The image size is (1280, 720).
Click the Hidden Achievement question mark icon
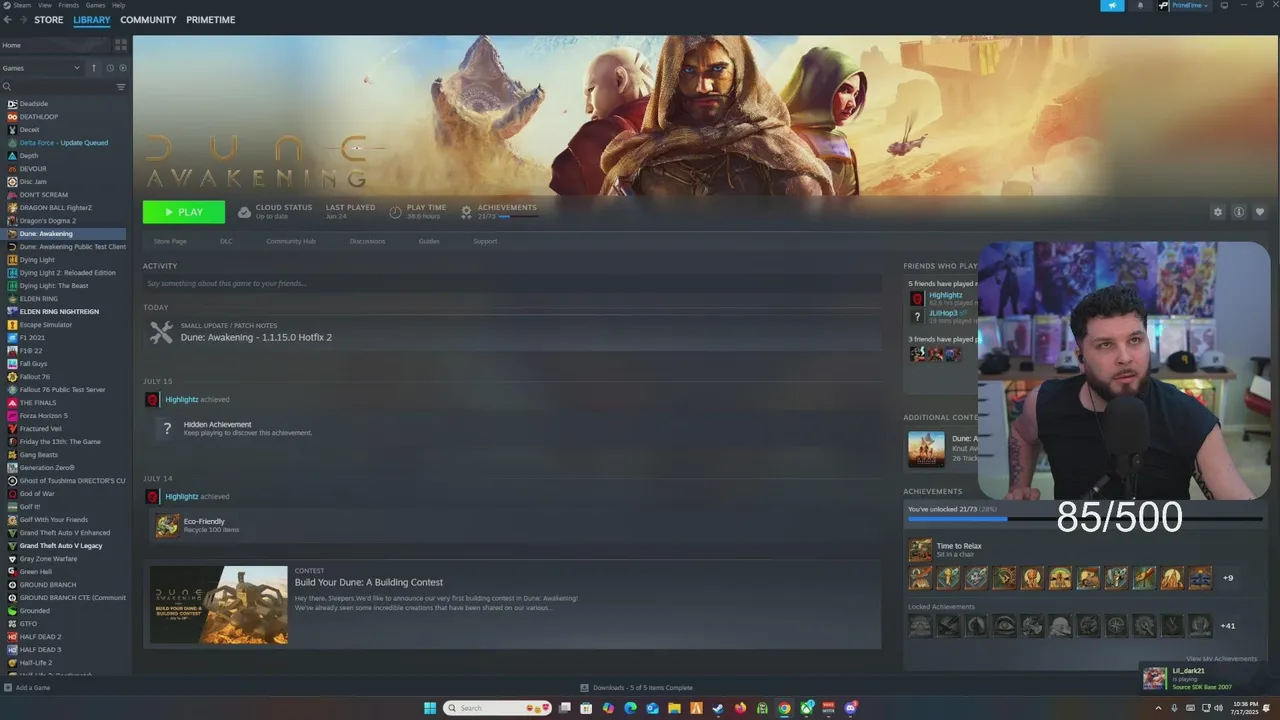(168, 429)
